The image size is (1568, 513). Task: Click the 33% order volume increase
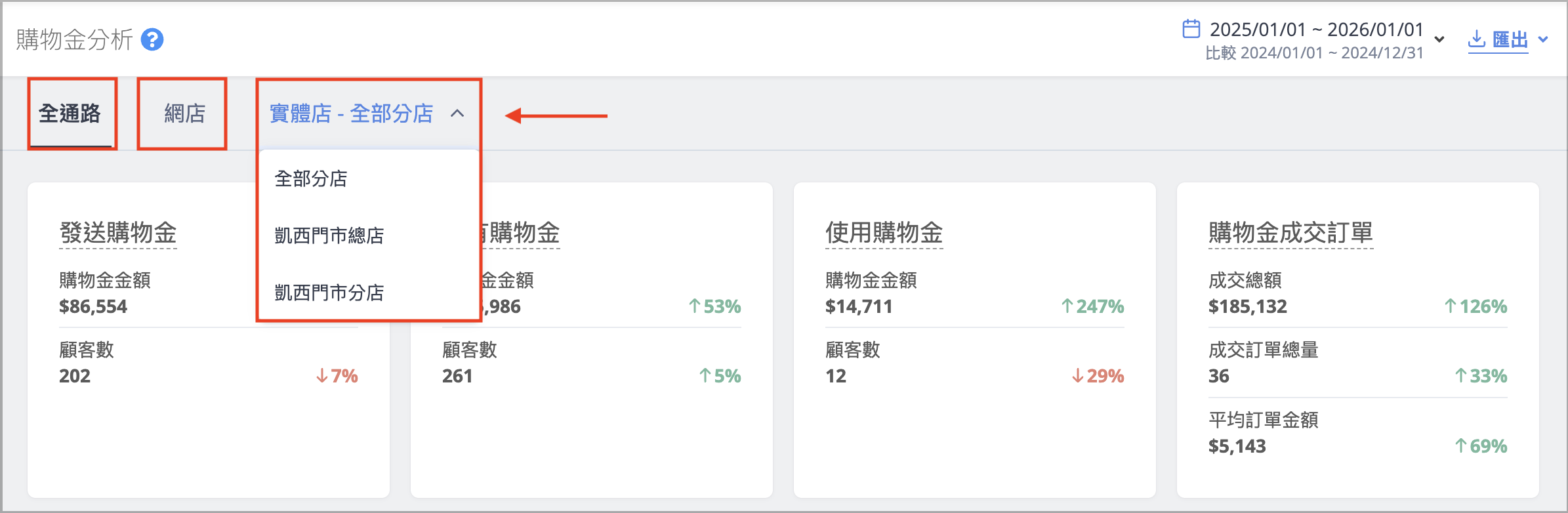(x=1481, y=376)
